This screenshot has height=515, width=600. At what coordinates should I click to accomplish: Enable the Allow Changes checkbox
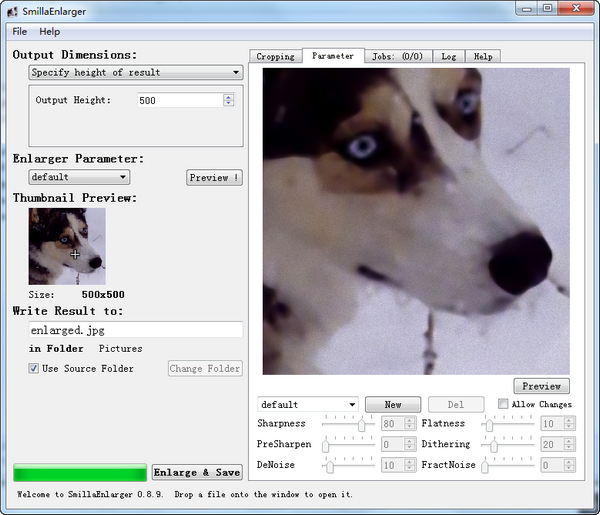pyautogui.click(x=503, y=405)
